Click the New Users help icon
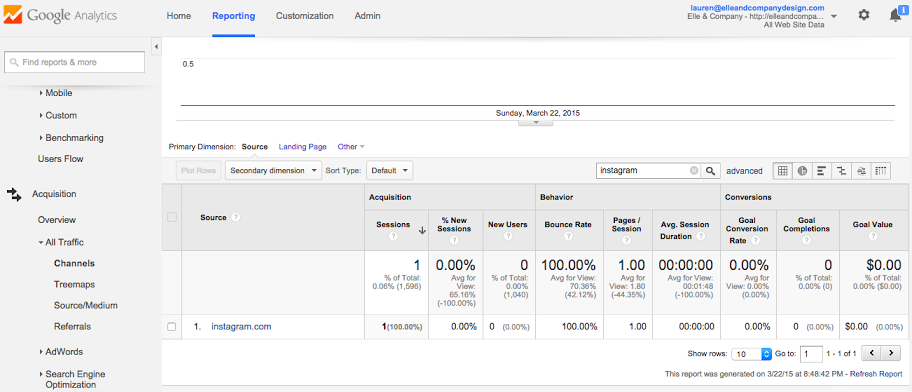 508,236
